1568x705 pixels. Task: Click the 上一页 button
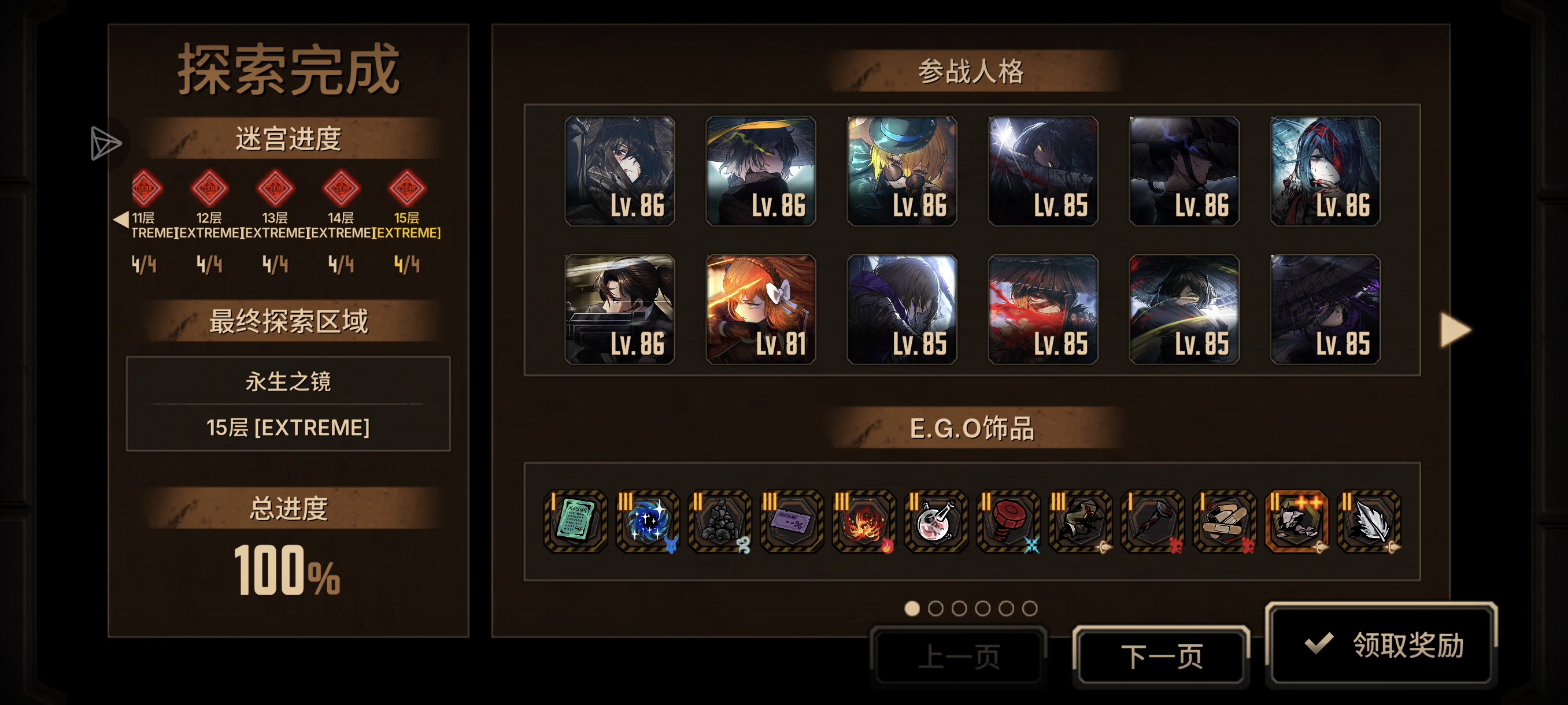click(x=959, y=656)
